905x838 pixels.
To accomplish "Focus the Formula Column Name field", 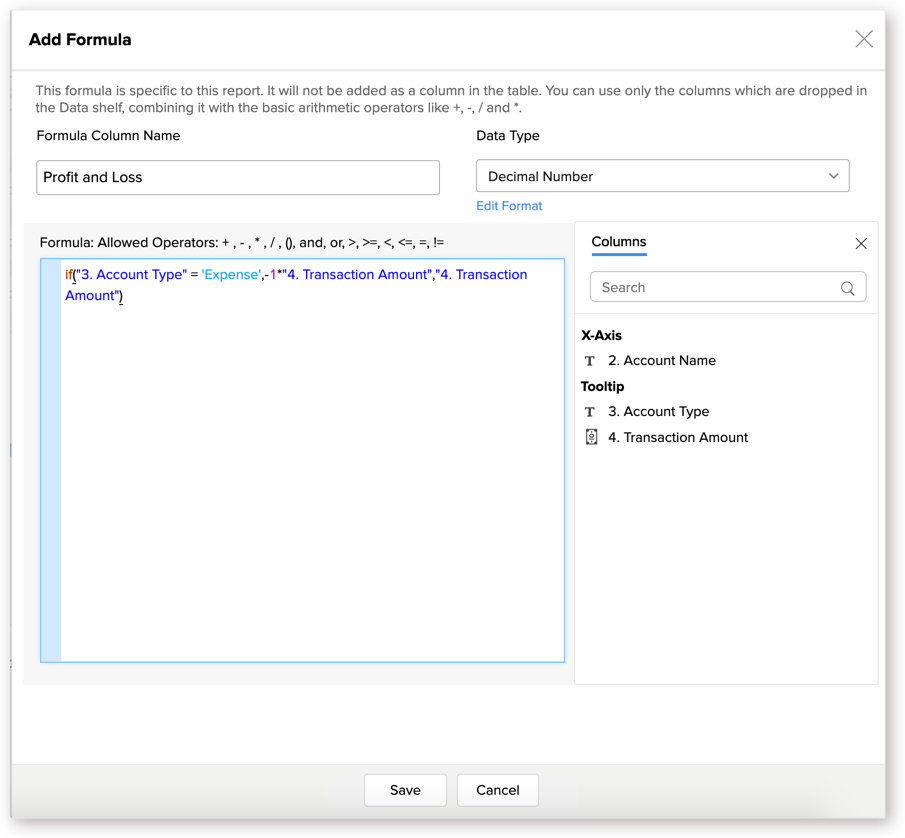I will click(238, 177).
